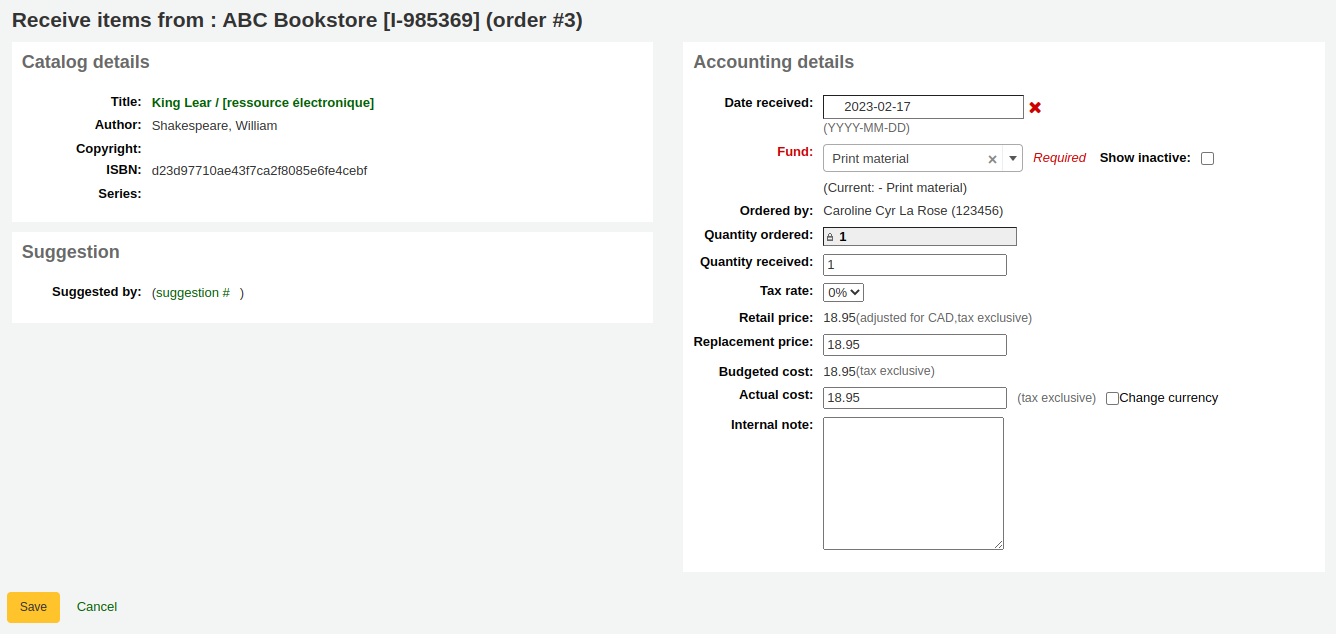Select 0% in the Tax rate selector
Screen dimensions: 1336x634
843,291
